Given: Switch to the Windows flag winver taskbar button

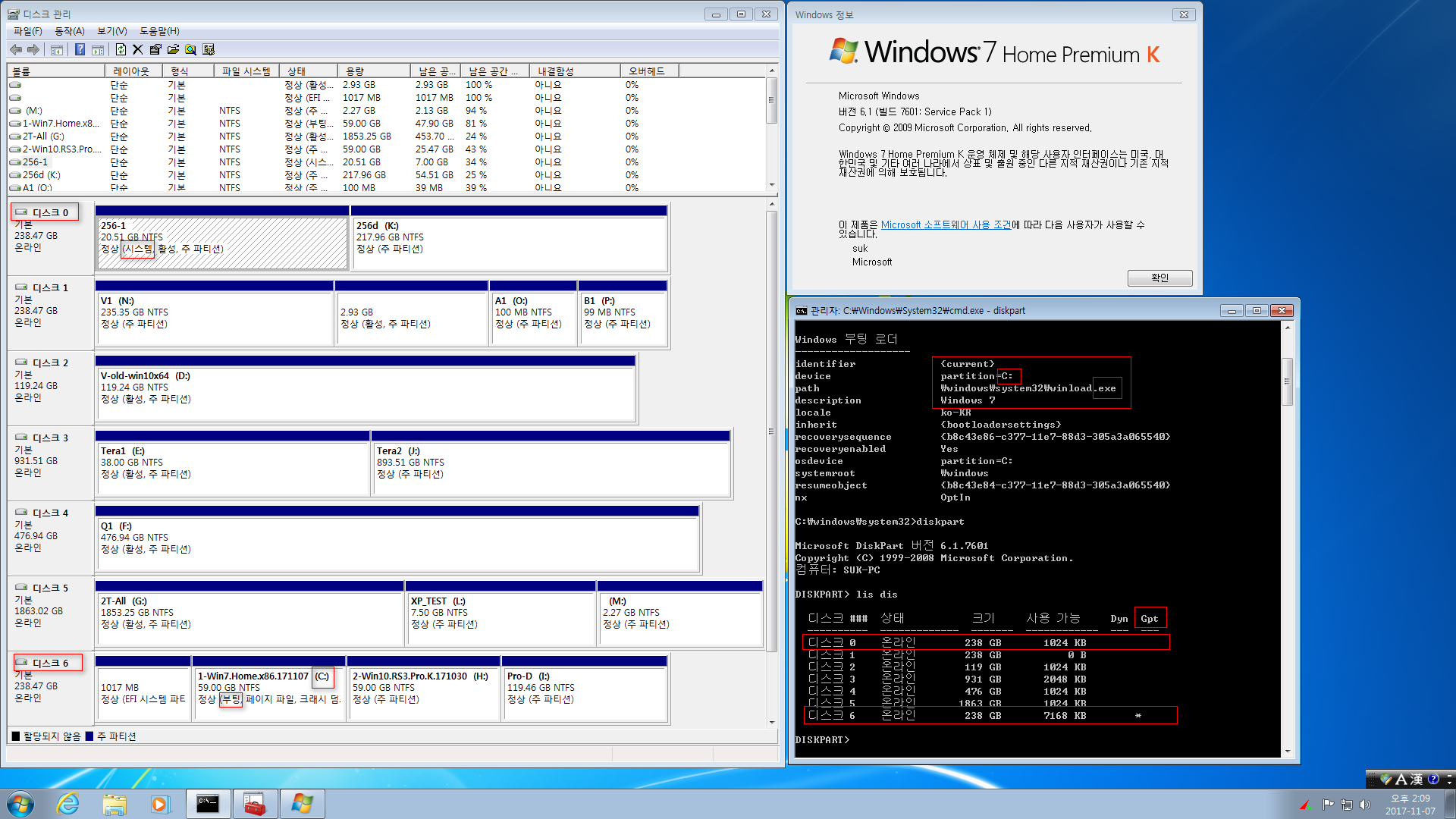Looking at the screenshot, I should pyautogui.click(x=302, y=804).
